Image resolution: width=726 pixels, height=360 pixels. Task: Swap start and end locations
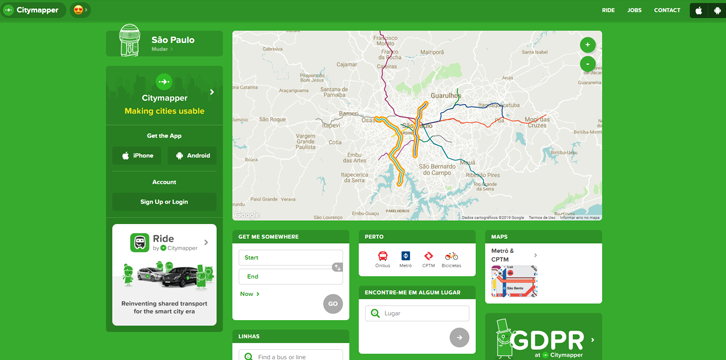[x=338, y=267]
